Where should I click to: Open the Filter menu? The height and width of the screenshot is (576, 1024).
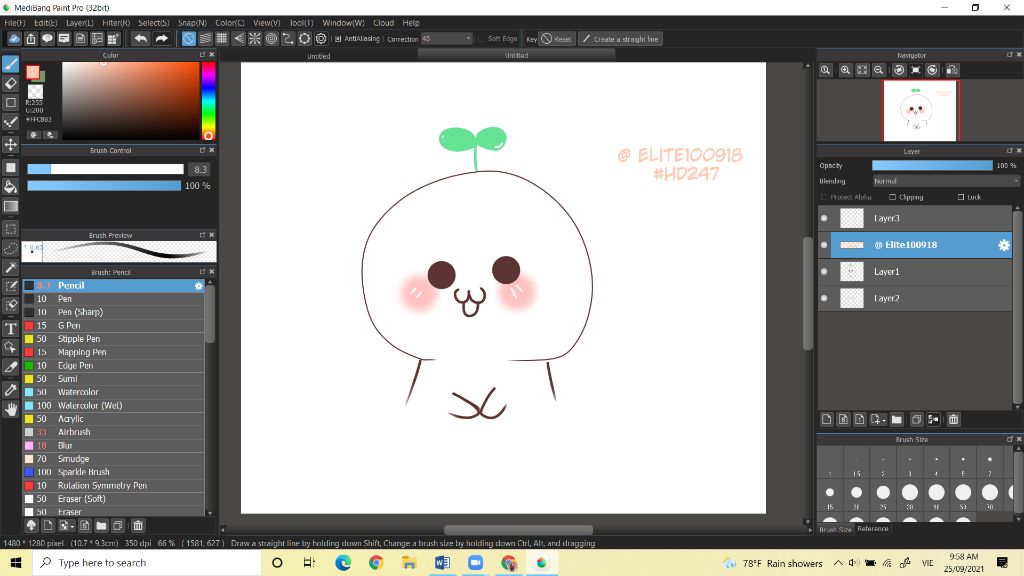coord(116,23)
